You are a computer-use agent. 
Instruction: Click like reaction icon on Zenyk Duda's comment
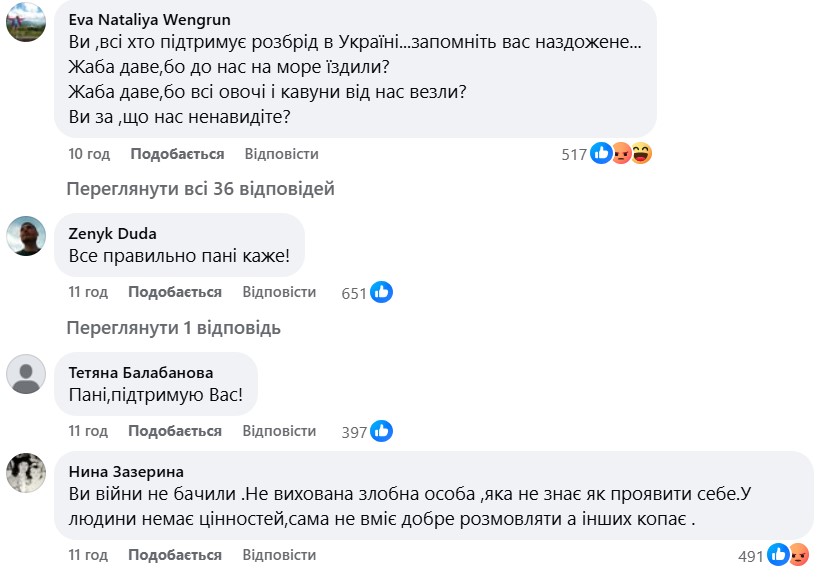[x=382, y=292]
